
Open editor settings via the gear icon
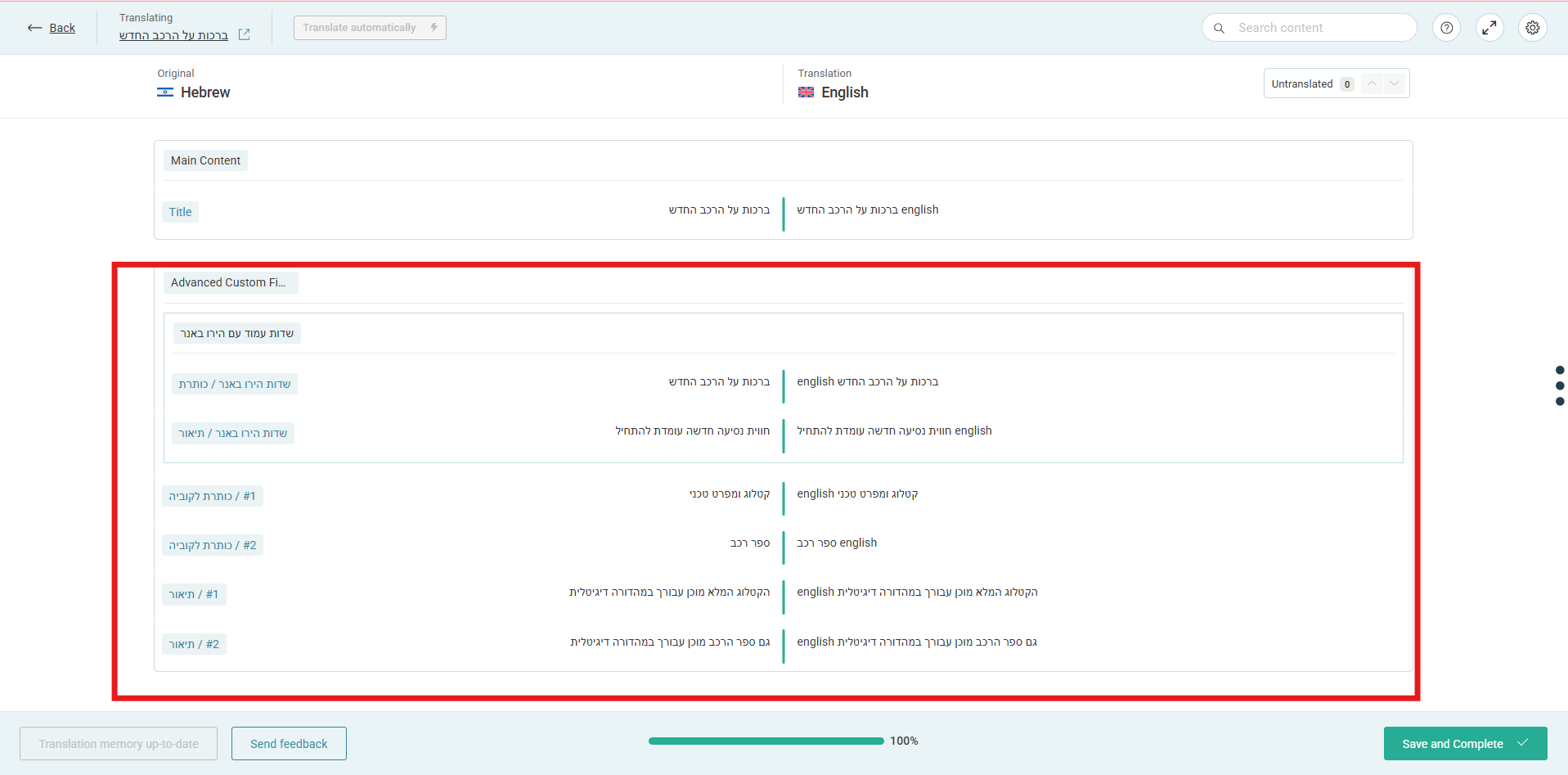pyautogui.click(x=1533, y=28)
